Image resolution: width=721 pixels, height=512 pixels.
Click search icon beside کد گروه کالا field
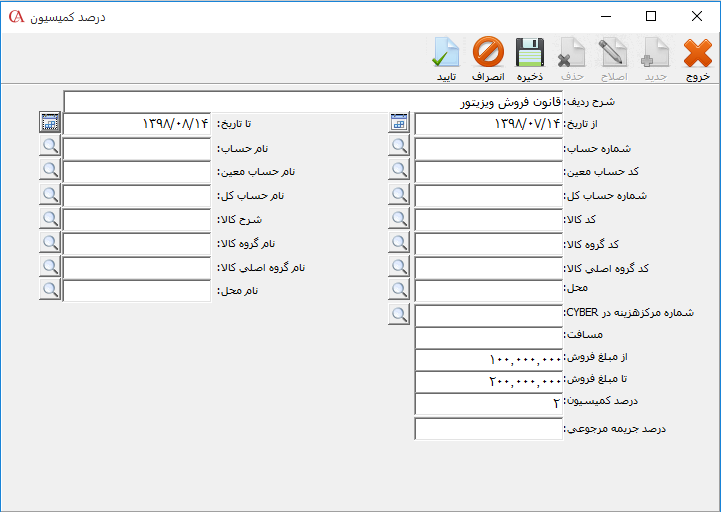coord(399,242)
